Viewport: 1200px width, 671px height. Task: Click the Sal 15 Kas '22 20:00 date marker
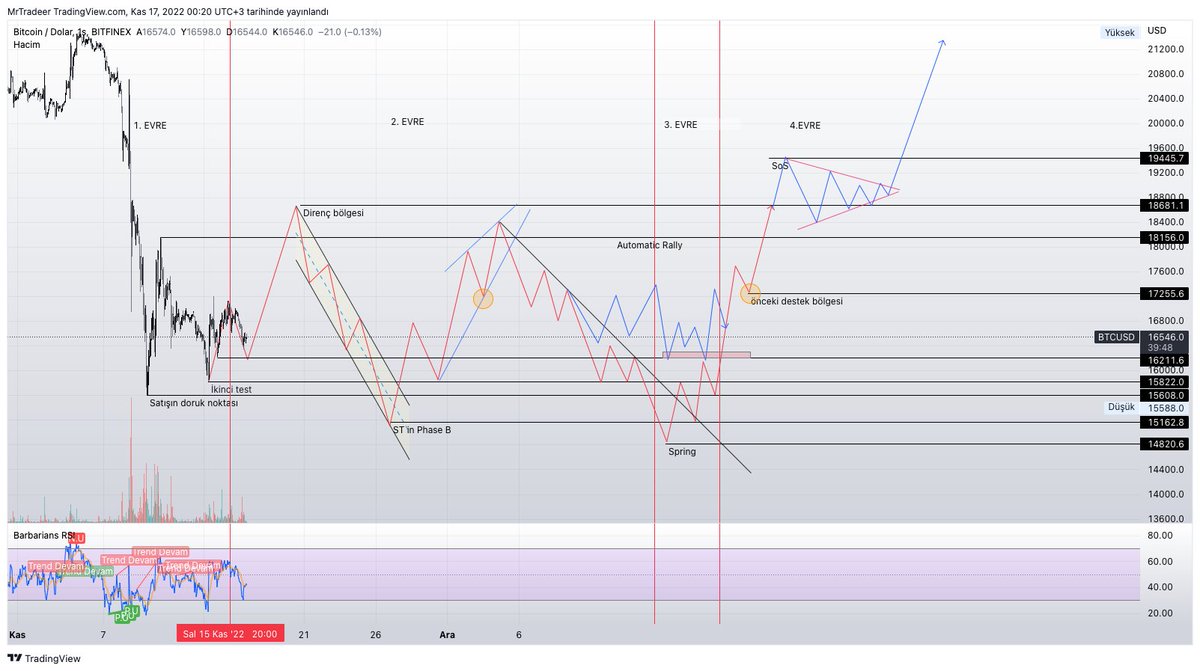[x=229, y=634]
